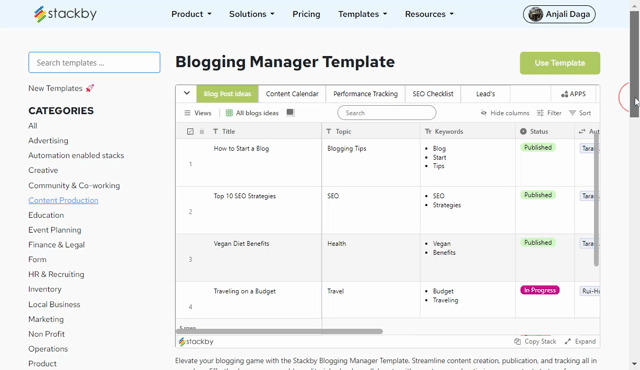Select the Creative category
This screenshot has width=640, height=370.
pos(43,170)
